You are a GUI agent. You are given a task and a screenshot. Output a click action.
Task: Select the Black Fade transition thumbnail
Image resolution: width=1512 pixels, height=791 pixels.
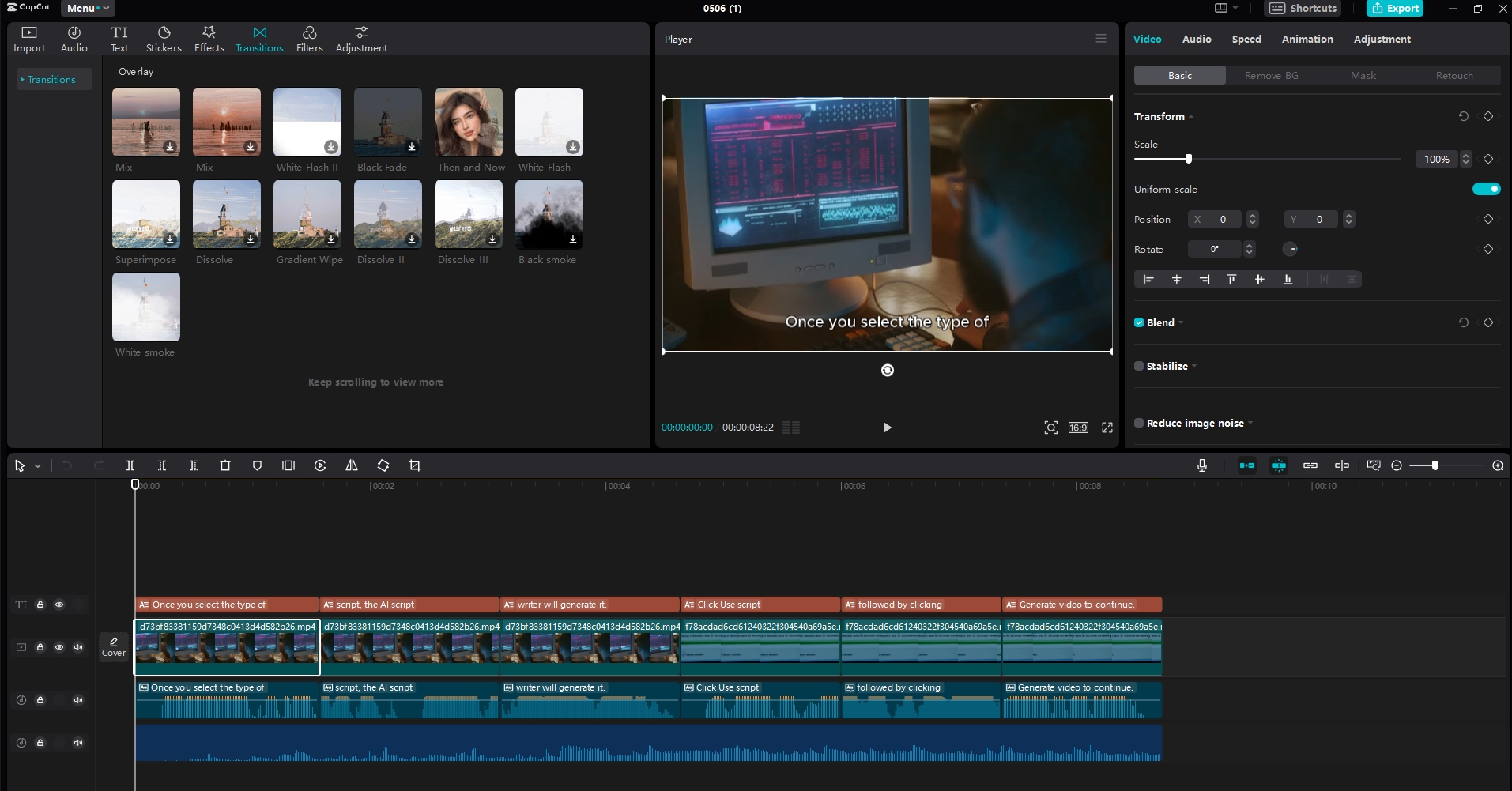[386, 122]
